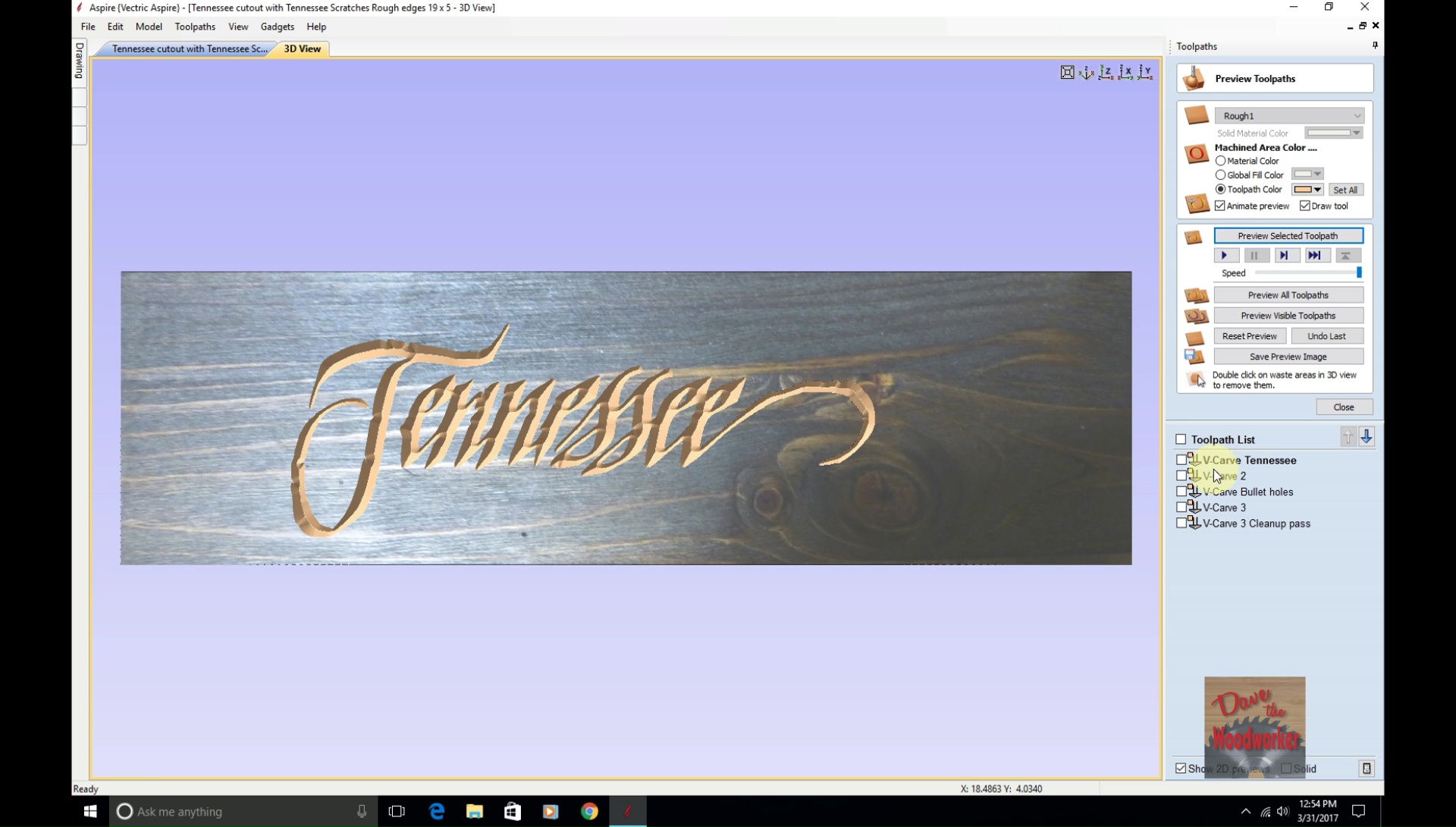Select the Material Color radio button
The height and width of the screenshot is (827, 1456).
(1220, 161)
